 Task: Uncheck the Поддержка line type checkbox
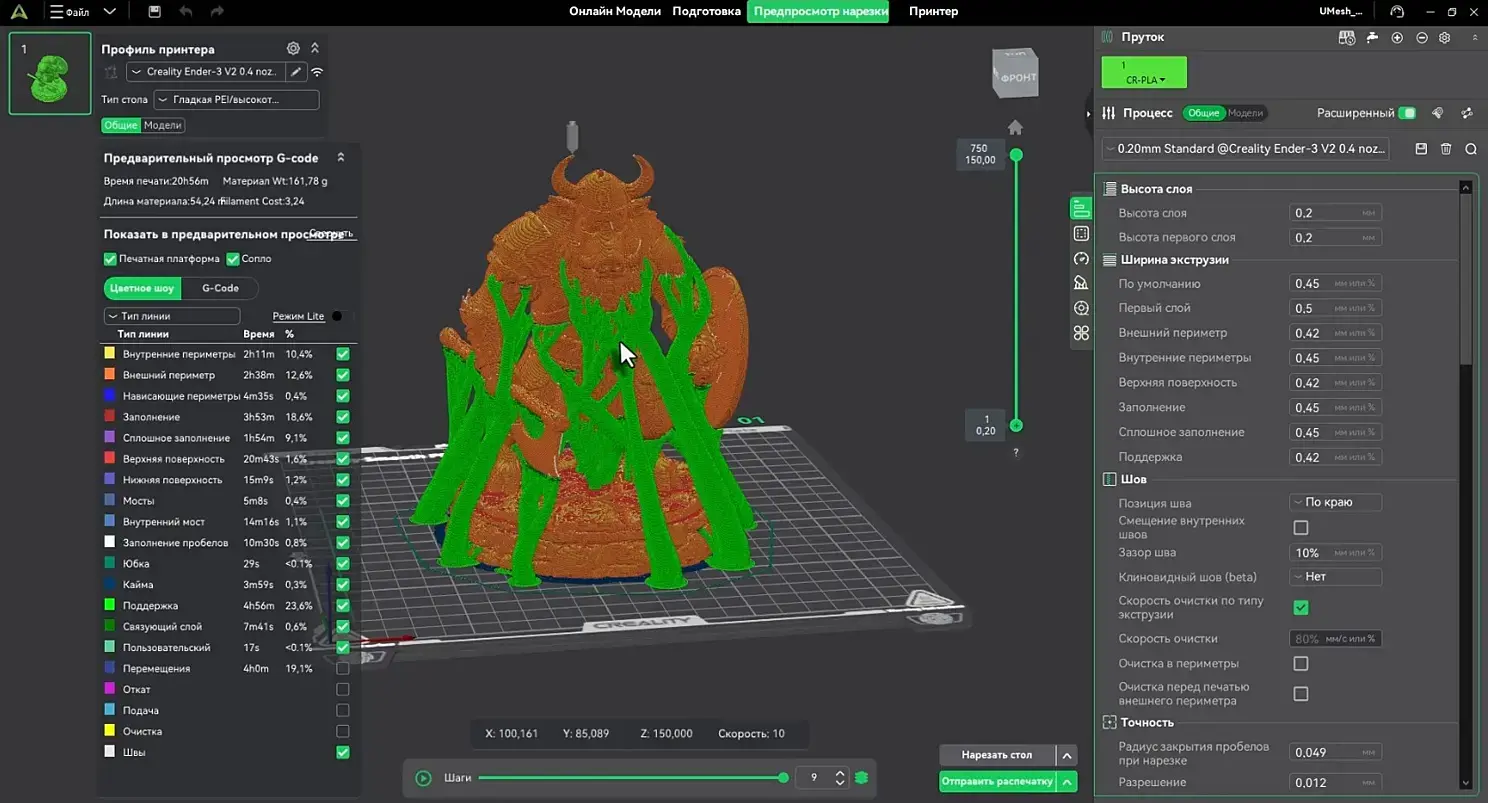coord(343,606)
